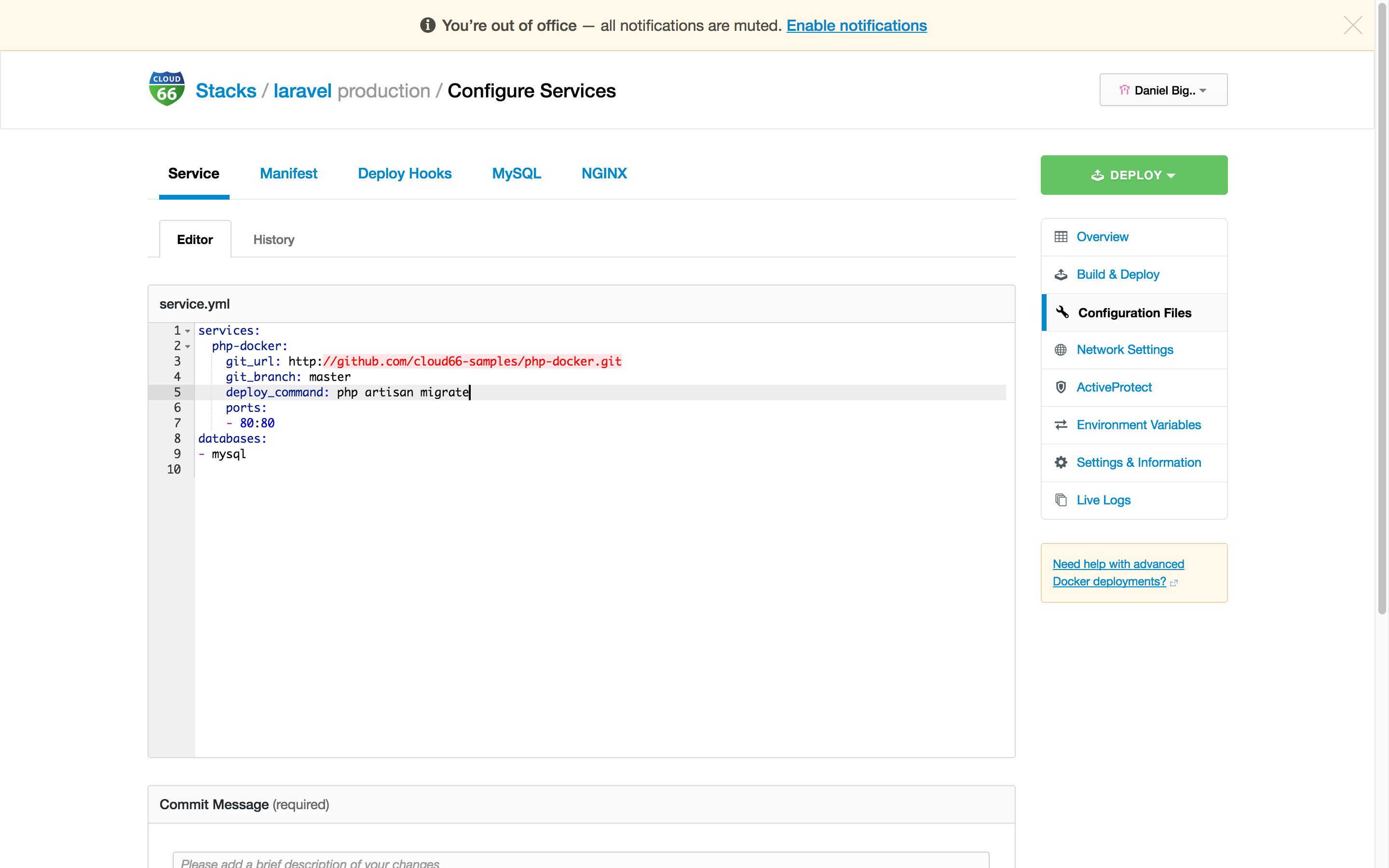The width and height of the screenshot is (1389, 868).
Task: Click Enable notifications link
Action: click(855, 25)
